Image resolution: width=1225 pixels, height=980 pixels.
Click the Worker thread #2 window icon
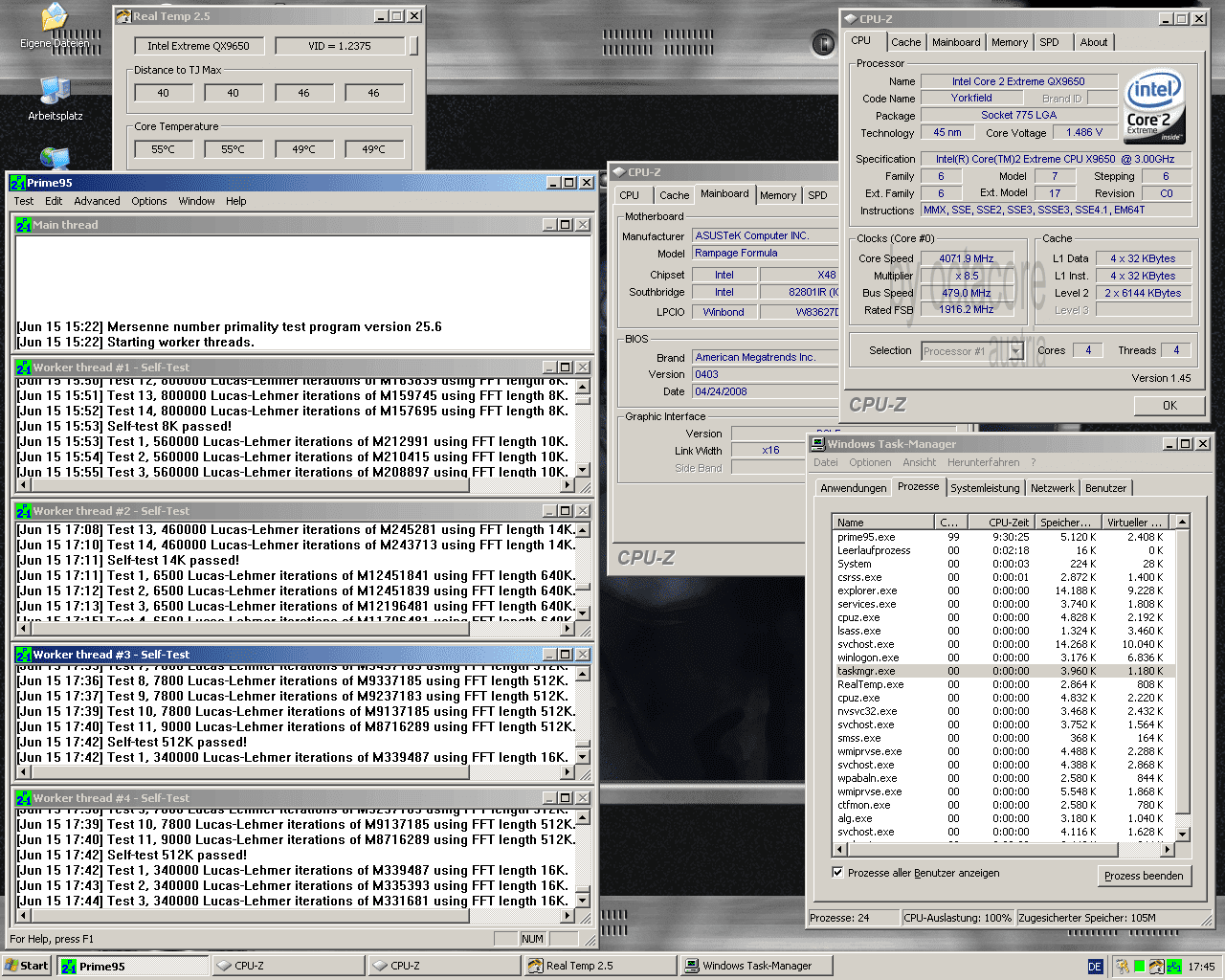(x=24, y=511)
